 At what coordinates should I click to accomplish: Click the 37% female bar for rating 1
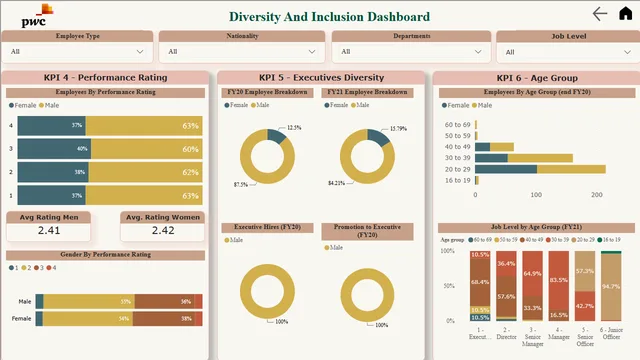click(51, 195)
